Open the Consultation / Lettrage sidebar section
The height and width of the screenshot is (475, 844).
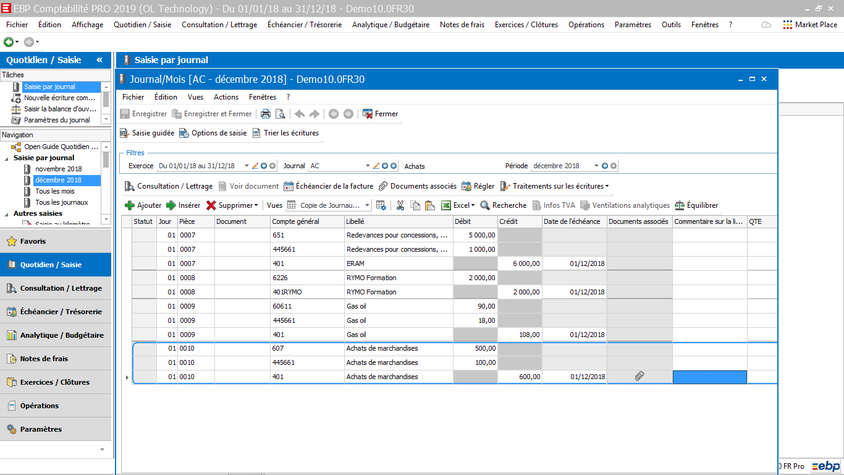click(55, 288)
